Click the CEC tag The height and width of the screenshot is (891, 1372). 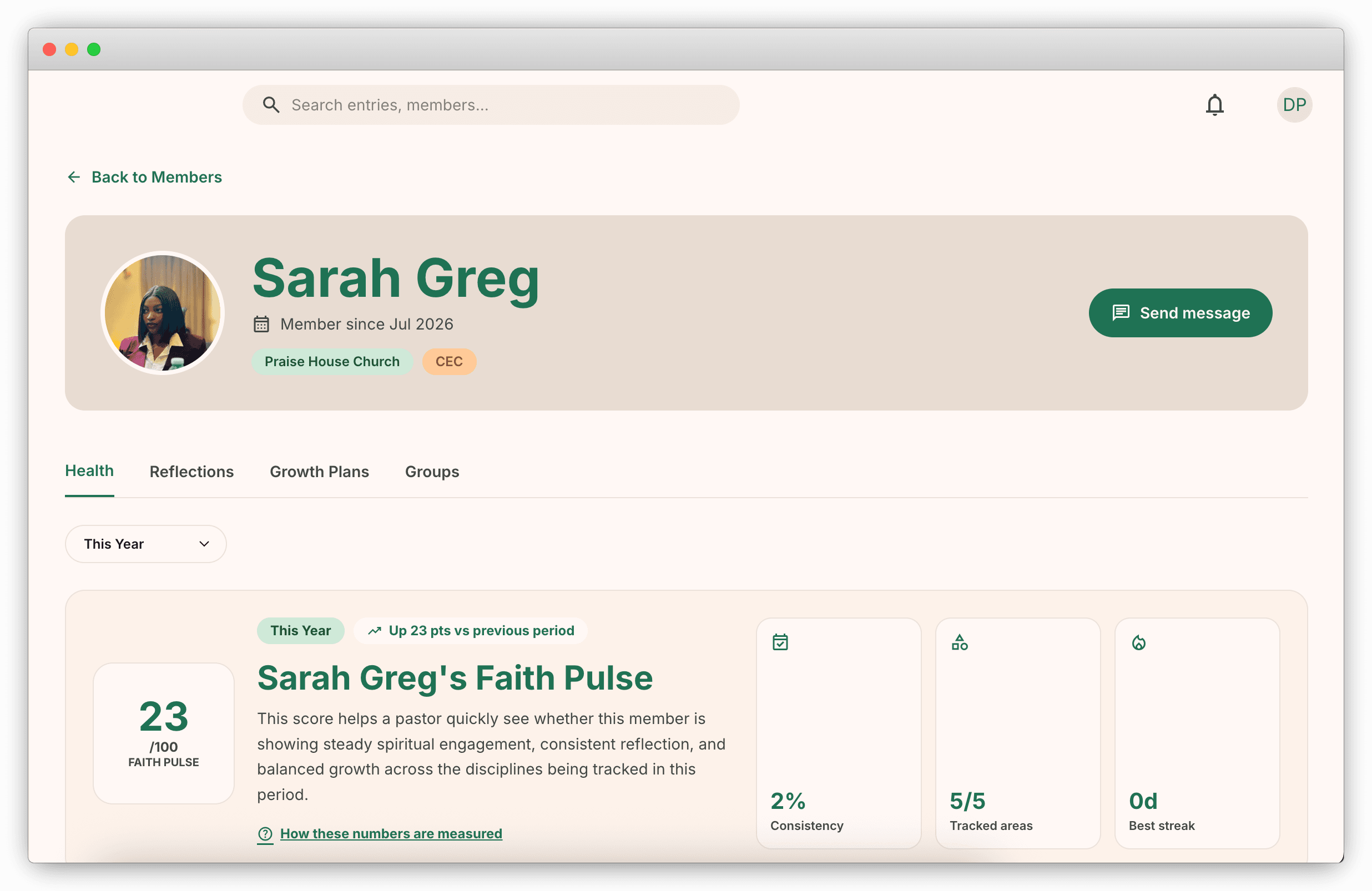click(449, 361)
